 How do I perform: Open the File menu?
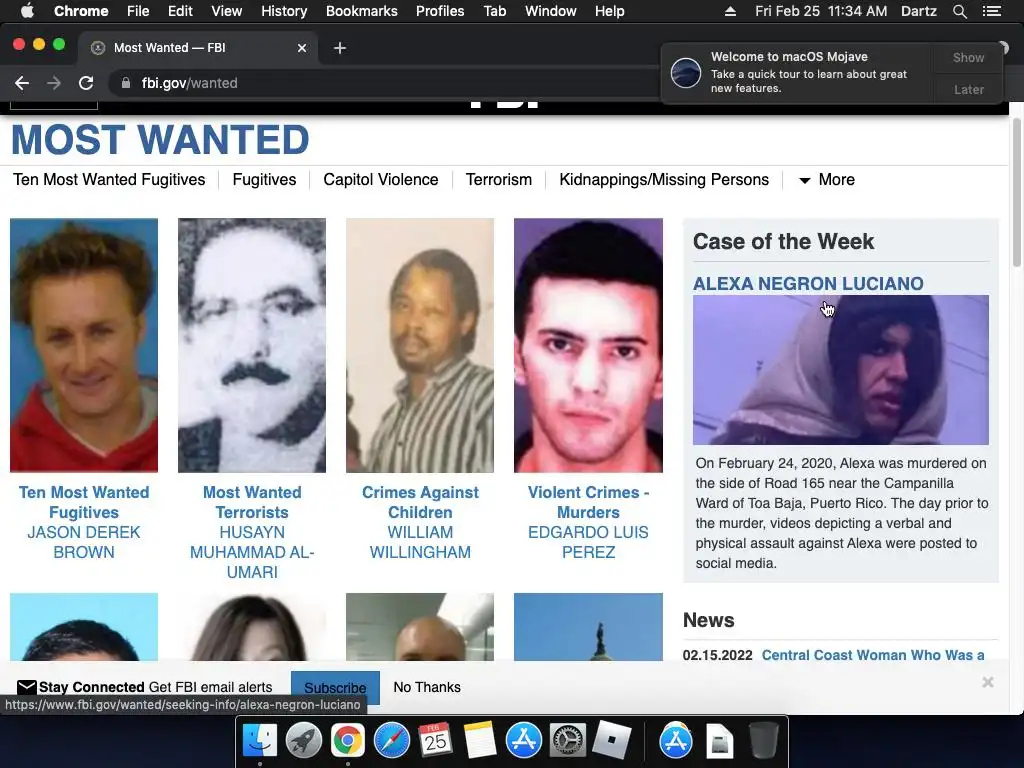pyautogui.click(x=138, y=11)
